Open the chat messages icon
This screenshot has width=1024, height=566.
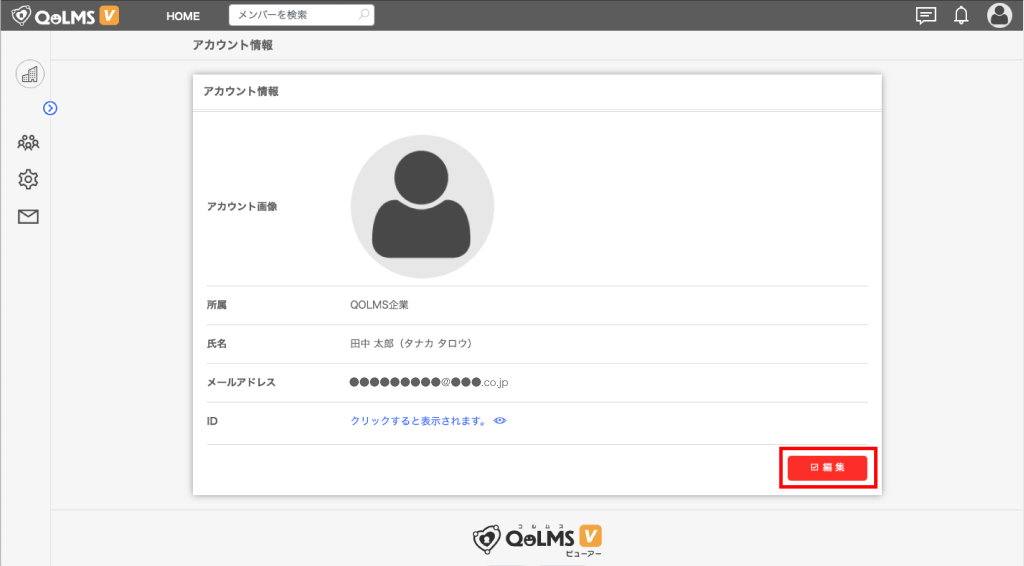pos(926,15)
